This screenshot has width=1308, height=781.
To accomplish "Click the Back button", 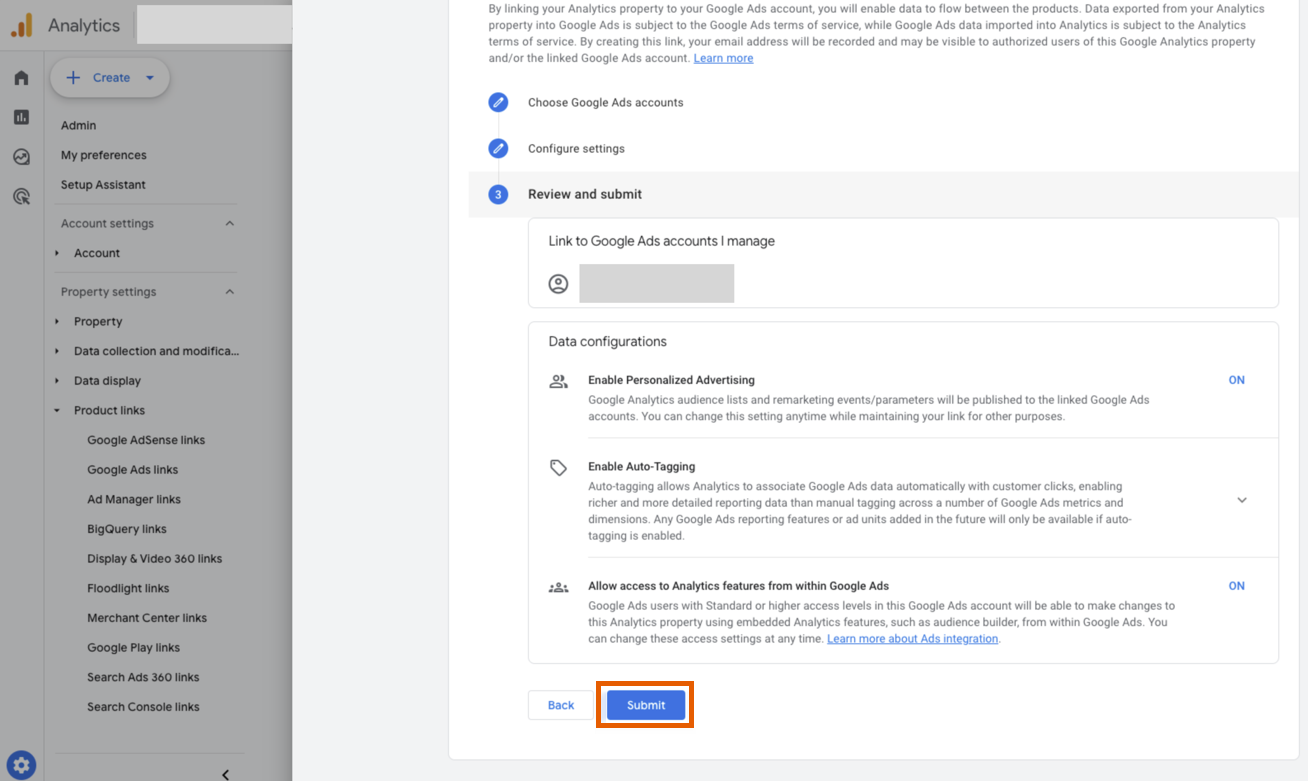I will (x=561, y=705).
